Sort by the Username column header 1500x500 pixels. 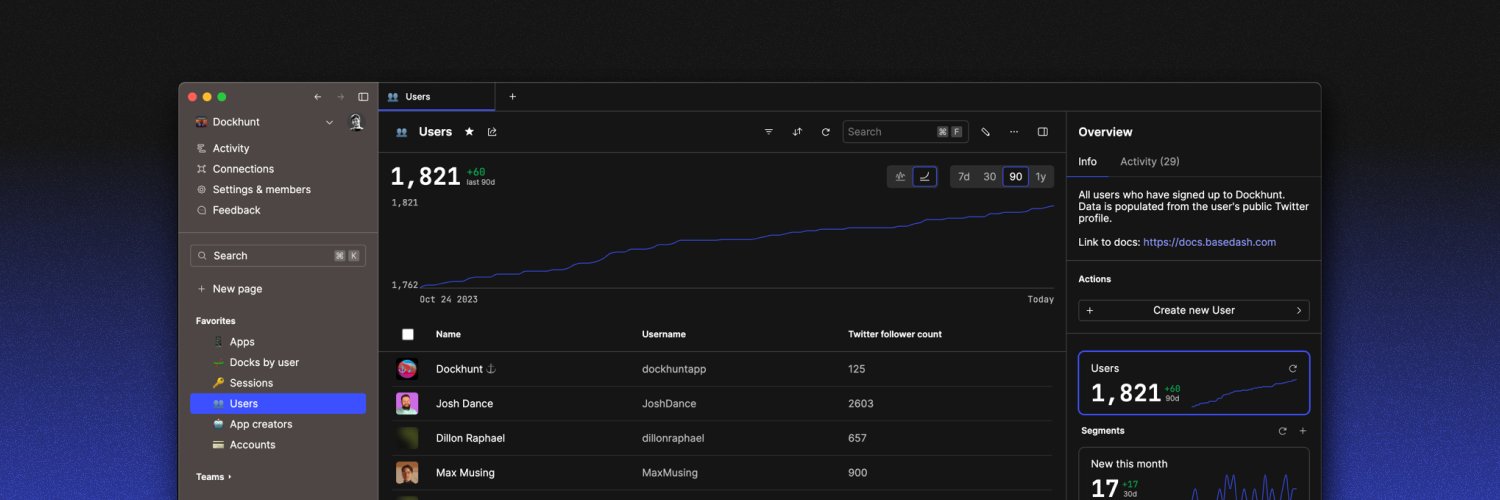pyautogui.click(x=664, y=335)
